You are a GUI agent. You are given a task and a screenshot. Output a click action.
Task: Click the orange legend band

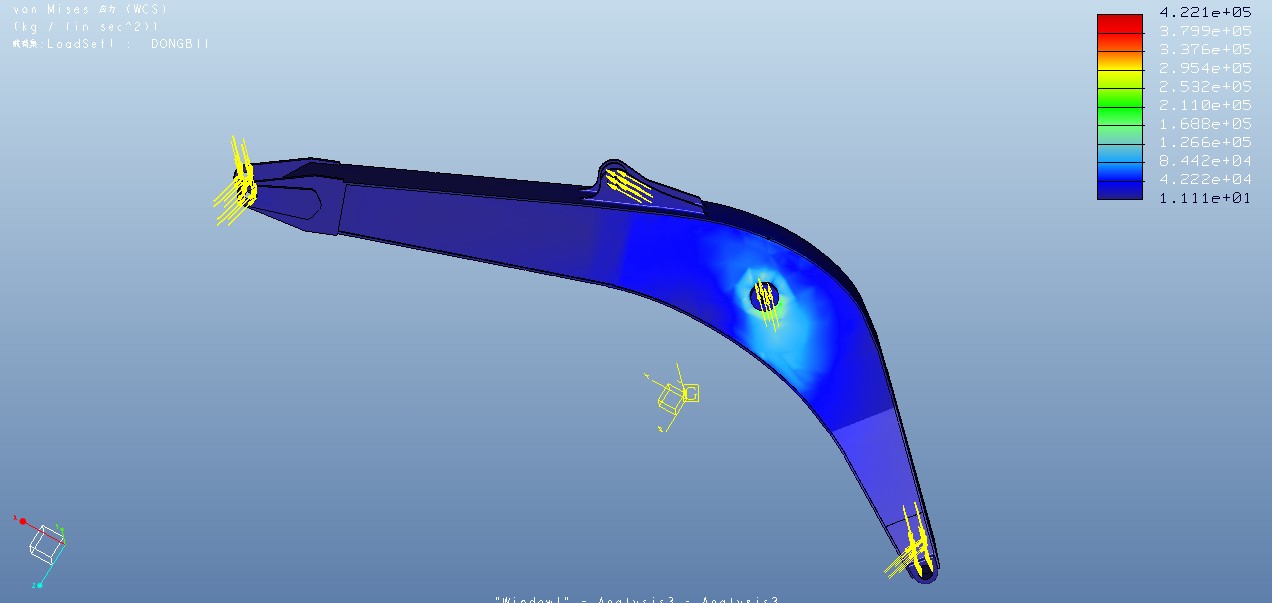tap(1120, 61)
